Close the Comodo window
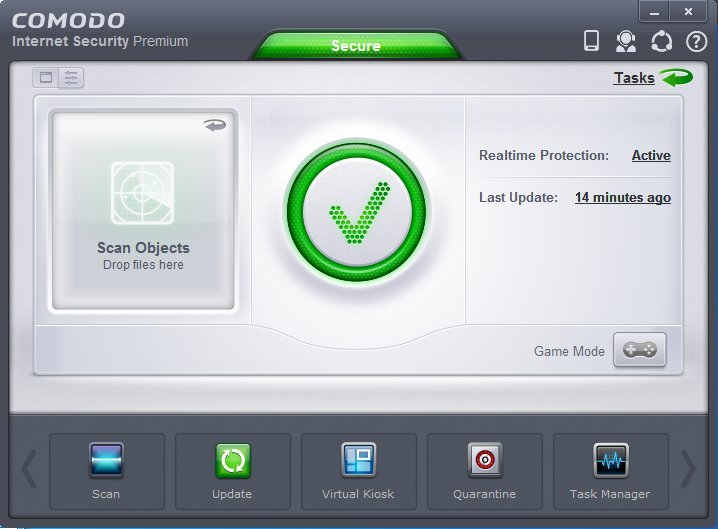Viewport: 718px width, 529px height. (x=688, y=12)
